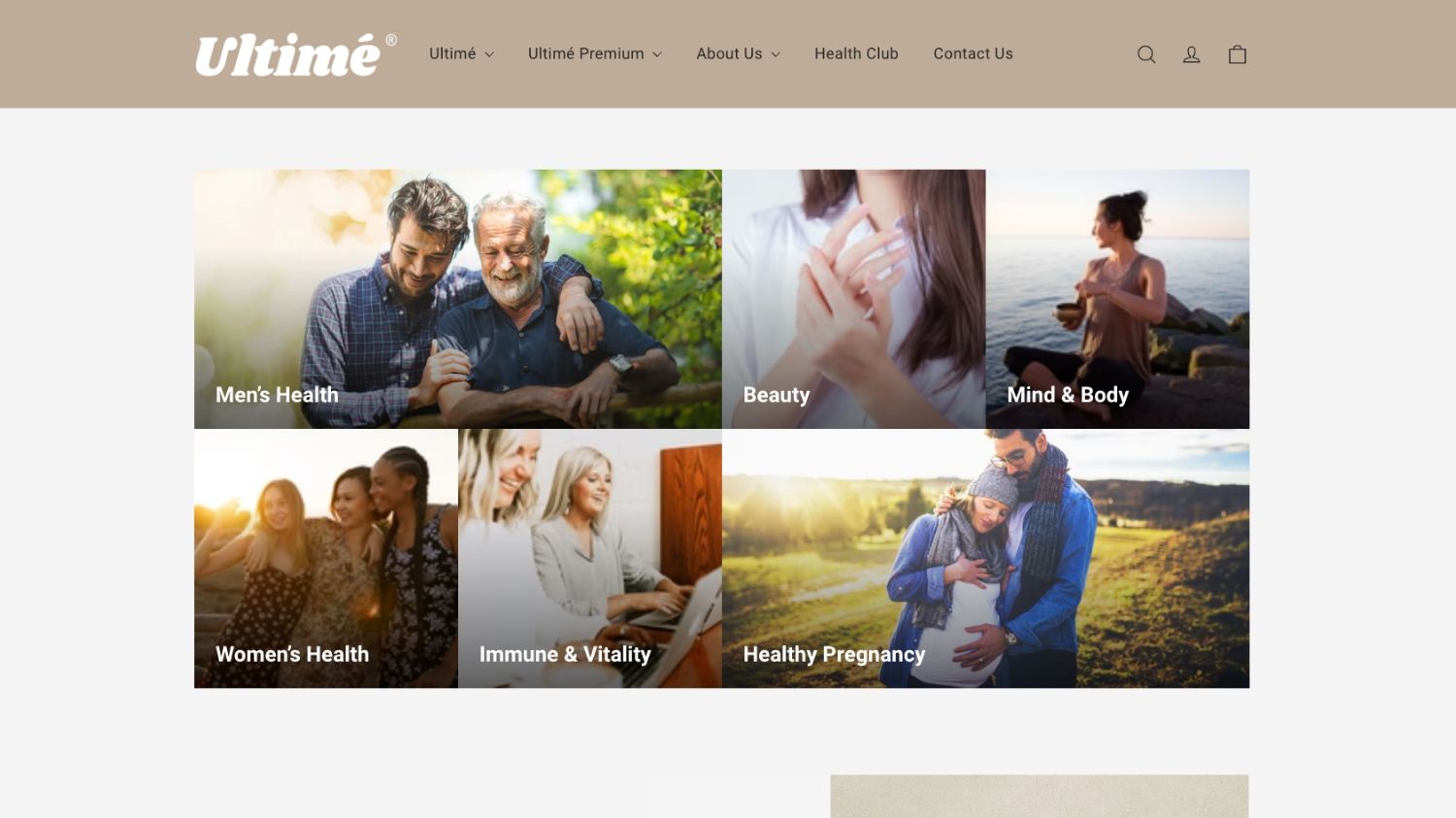1456x818 pixels.
Task: Open the Mind & Body category tile
Action: pyautogui.click(x=1117, y=299)
